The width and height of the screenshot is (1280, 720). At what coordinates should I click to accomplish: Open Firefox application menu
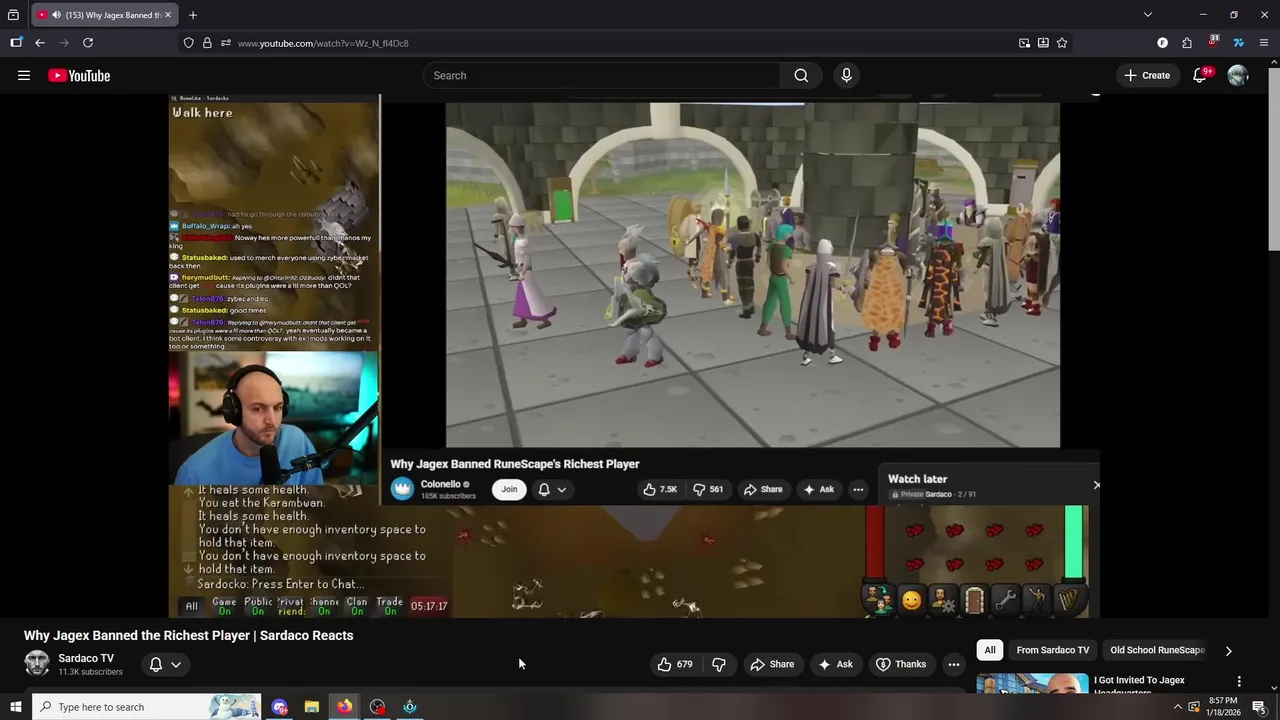[1264, 43]
